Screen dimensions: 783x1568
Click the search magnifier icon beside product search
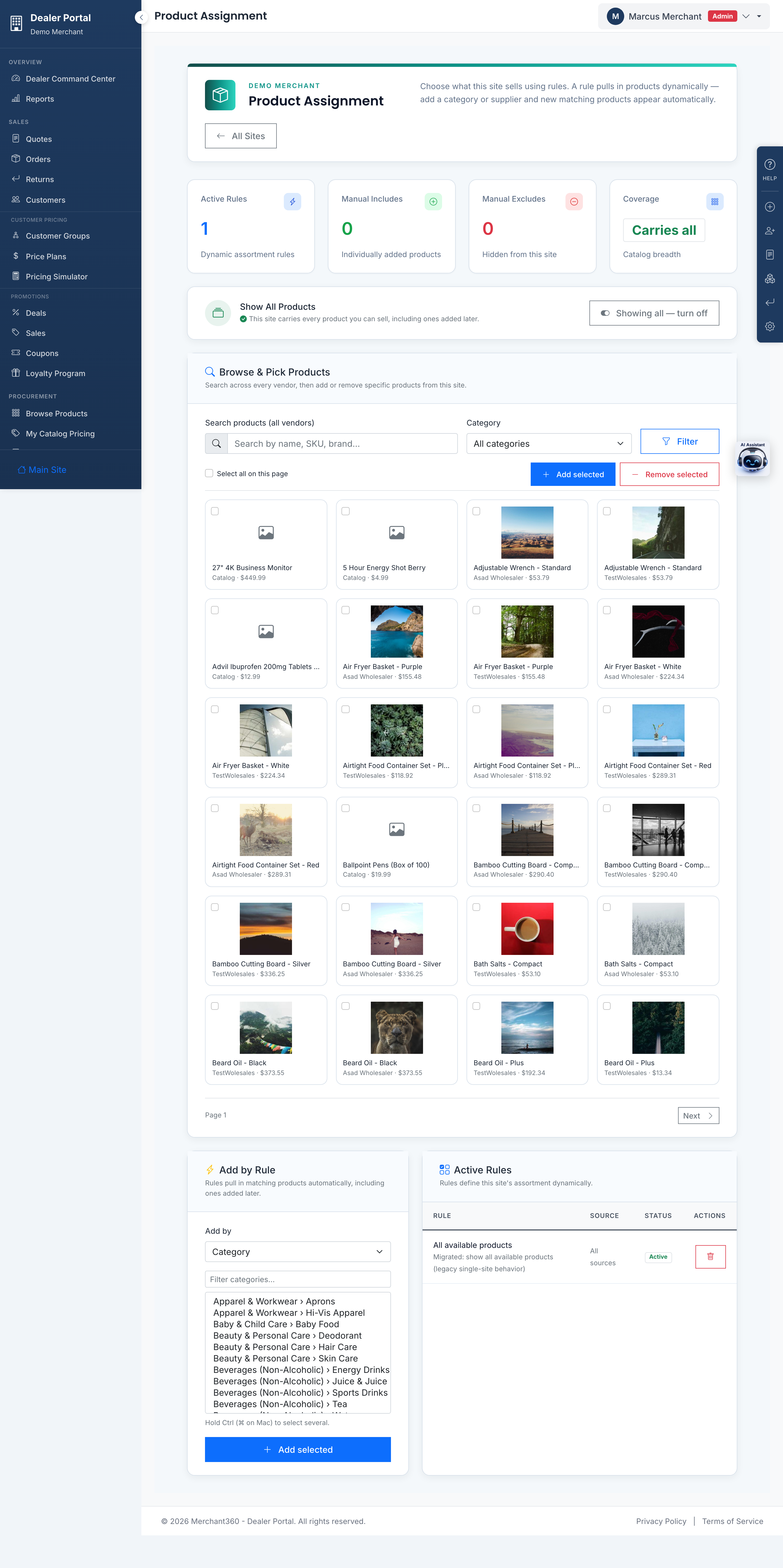(216, 444)
